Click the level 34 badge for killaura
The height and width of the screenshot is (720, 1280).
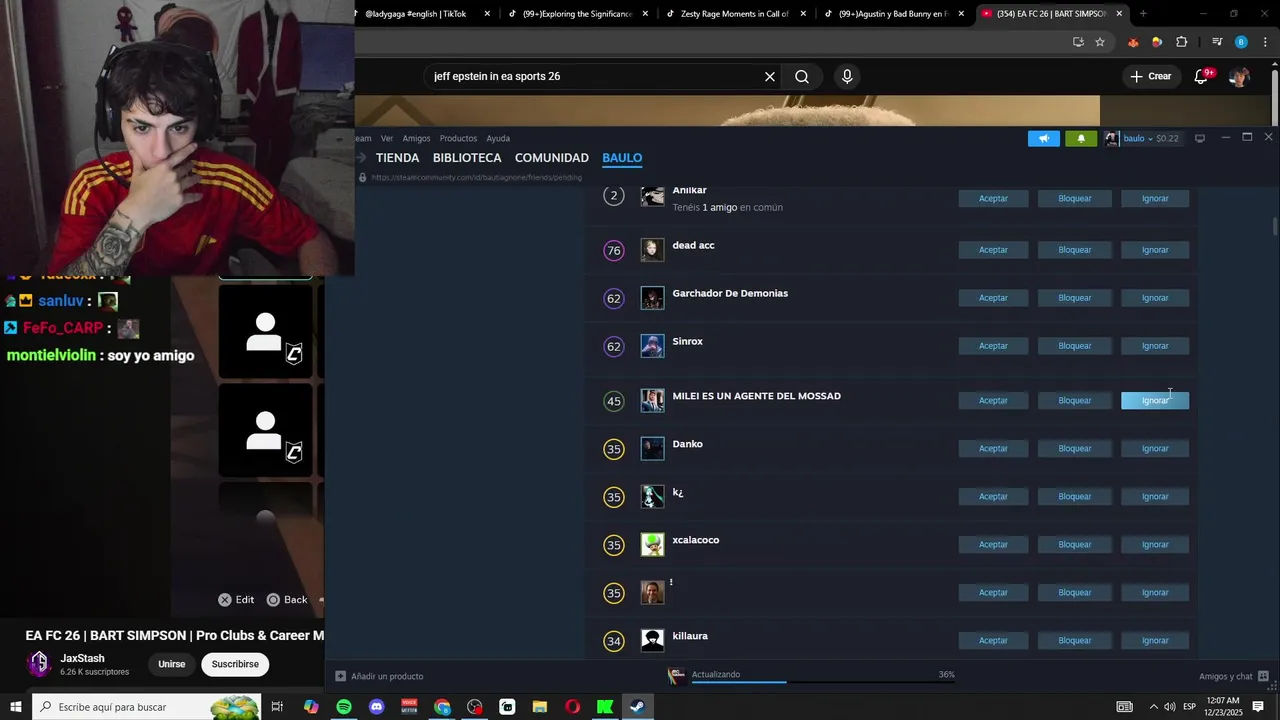point(614,641)
